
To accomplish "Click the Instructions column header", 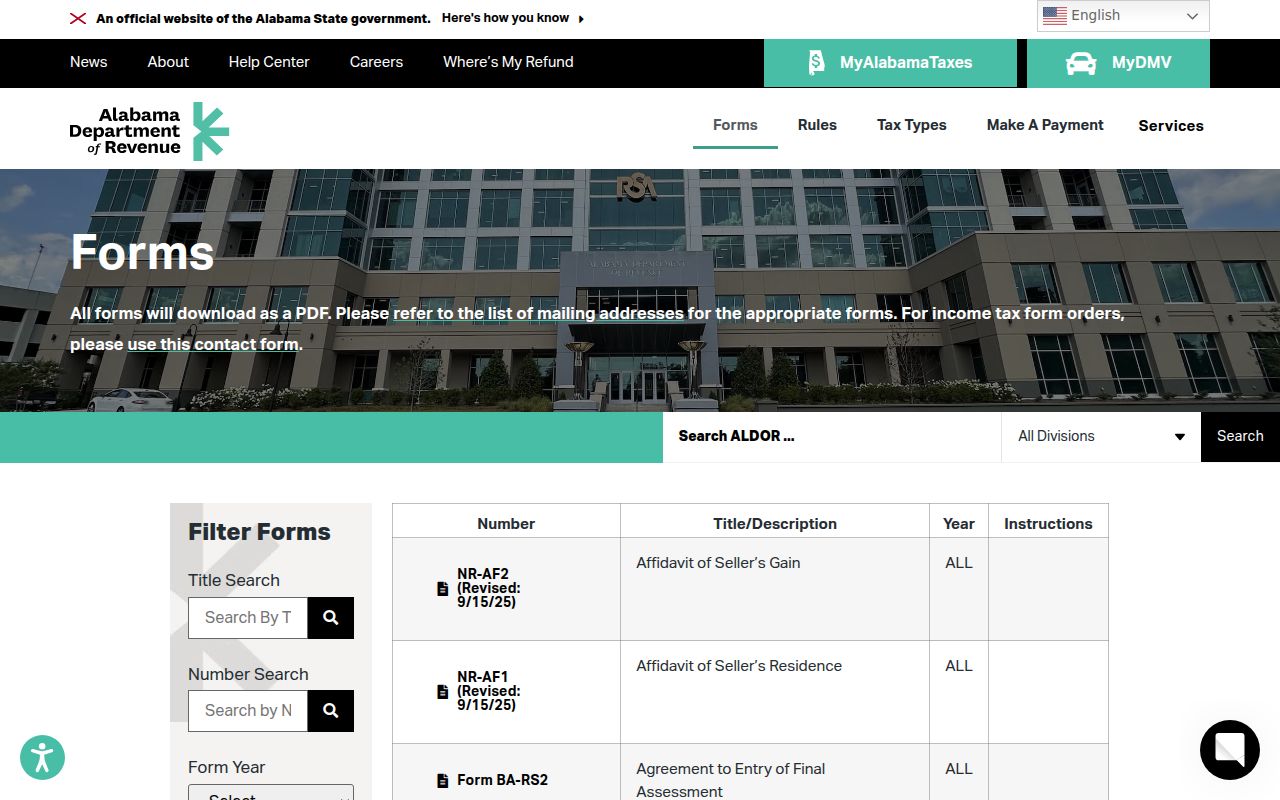I will point(1048,524).
